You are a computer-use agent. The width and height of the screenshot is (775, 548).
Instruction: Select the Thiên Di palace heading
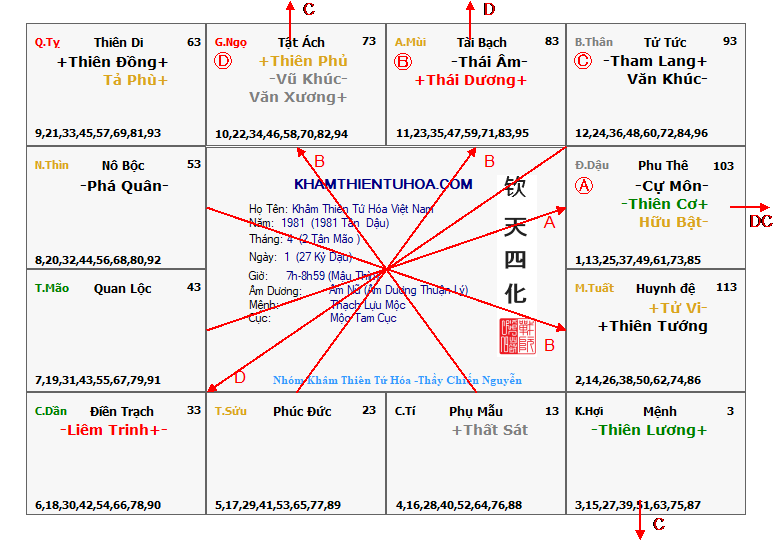point(119,42)
